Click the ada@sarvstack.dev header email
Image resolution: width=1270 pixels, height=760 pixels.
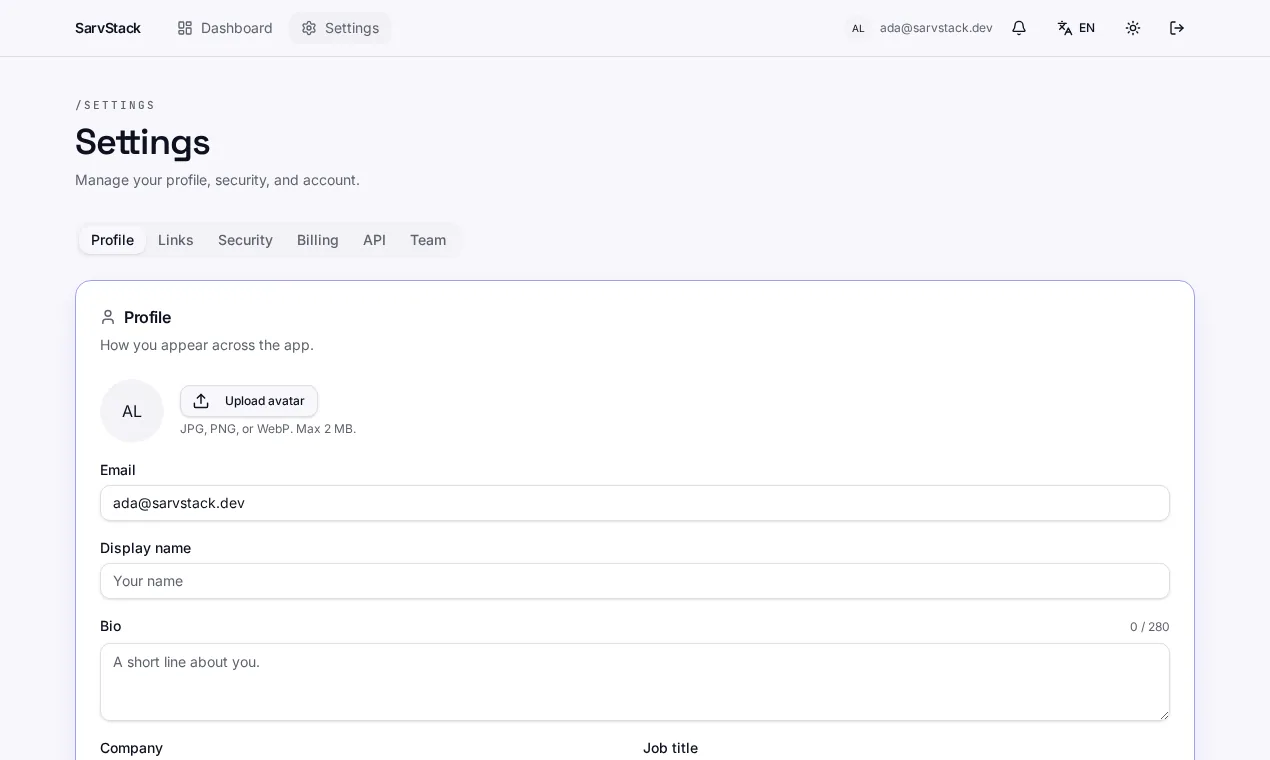(x=936, y=28)
